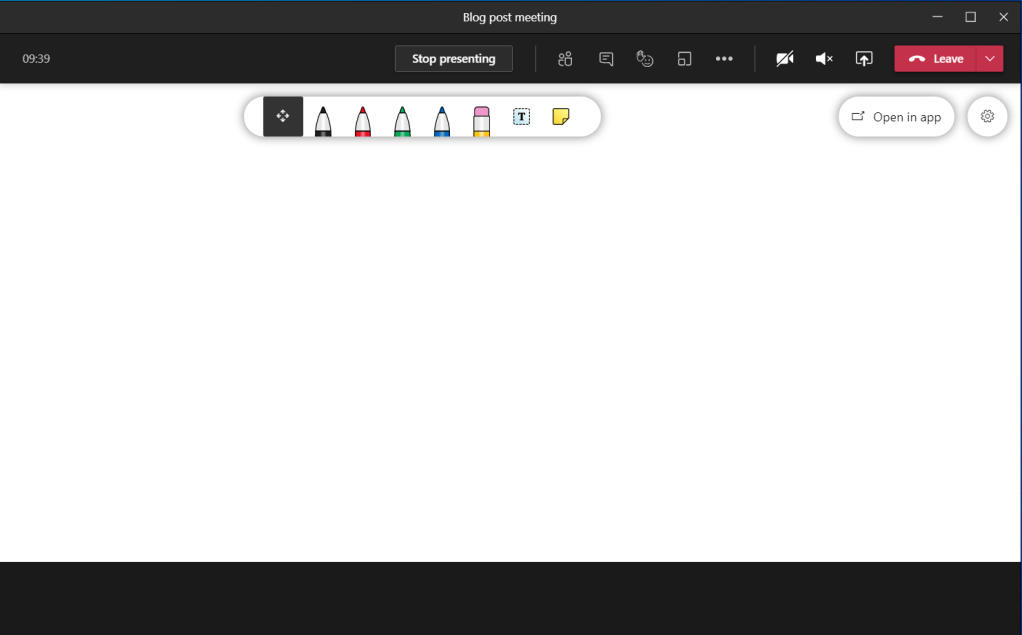Insert a yellow sticky note
This screenshot has width=1022, height=635.
coord(561,117)
